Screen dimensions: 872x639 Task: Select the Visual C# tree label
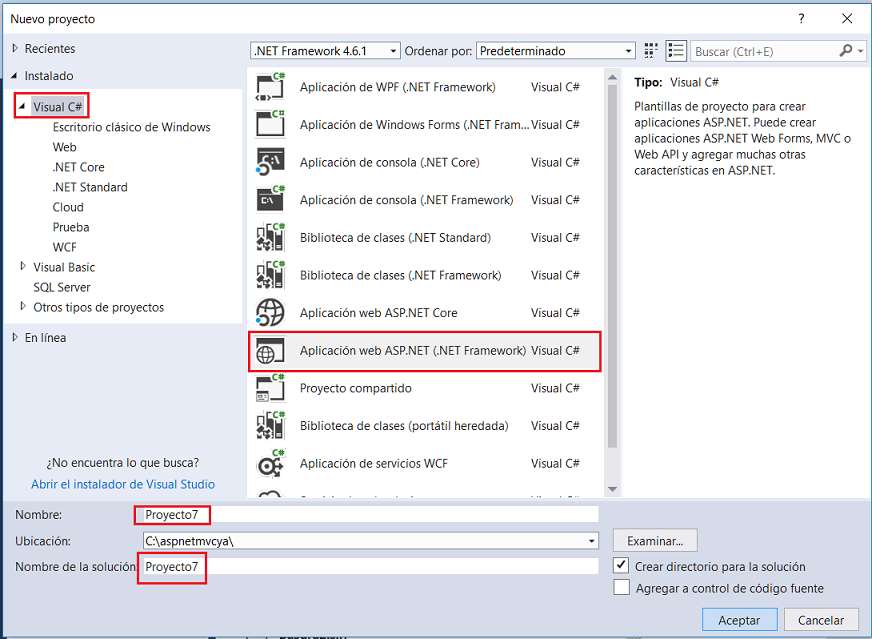pyautogui.click(x=57, y=106)
